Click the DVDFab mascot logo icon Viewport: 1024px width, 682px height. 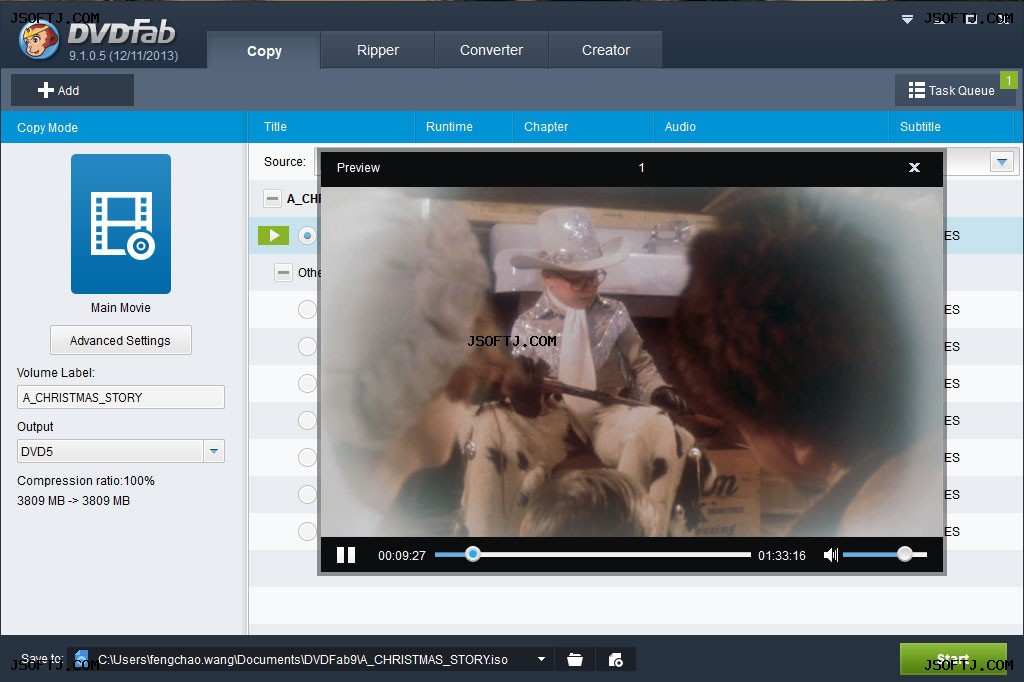click(39, 39)
